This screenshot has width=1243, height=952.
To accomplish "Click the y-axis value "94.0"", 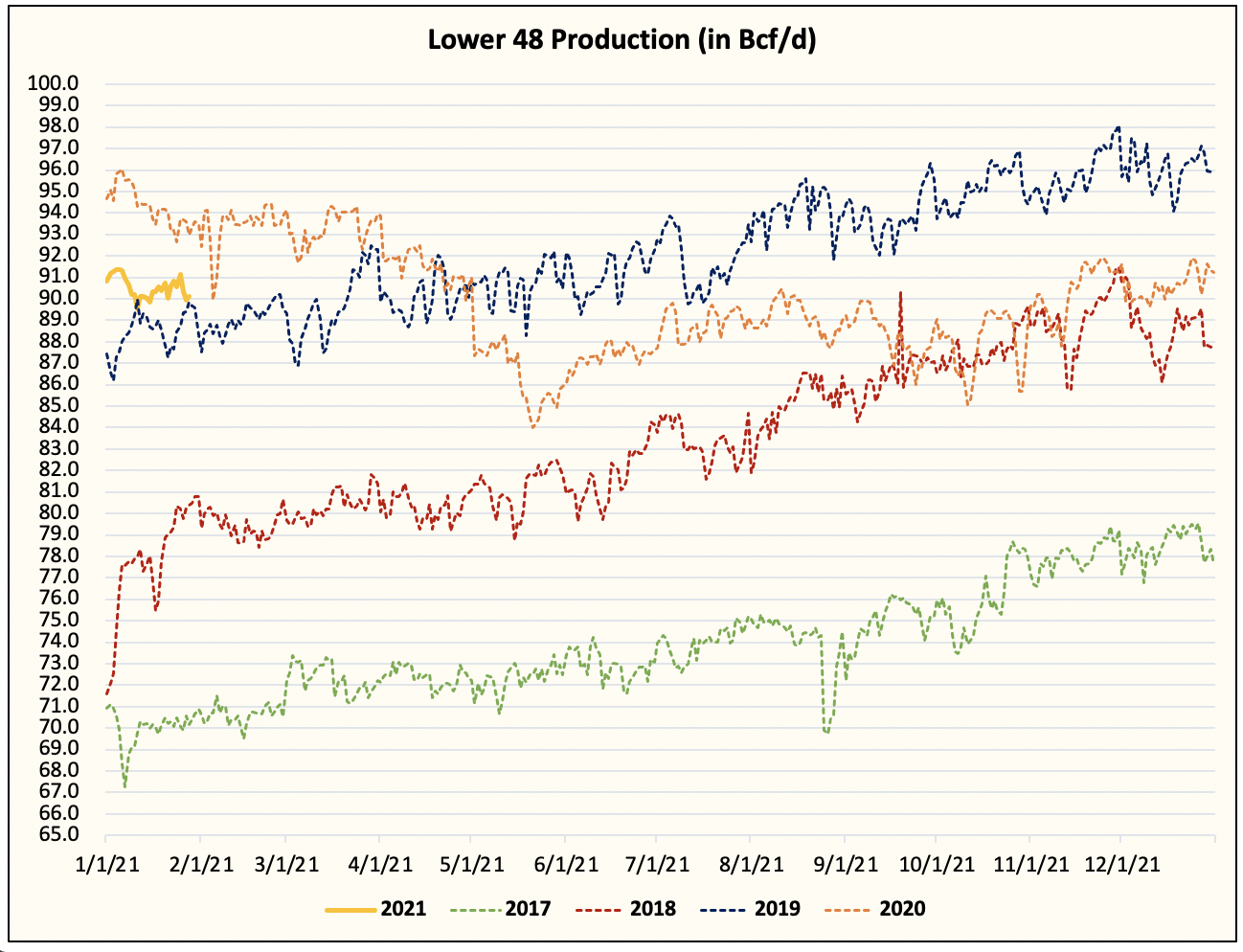I will 56,213.
